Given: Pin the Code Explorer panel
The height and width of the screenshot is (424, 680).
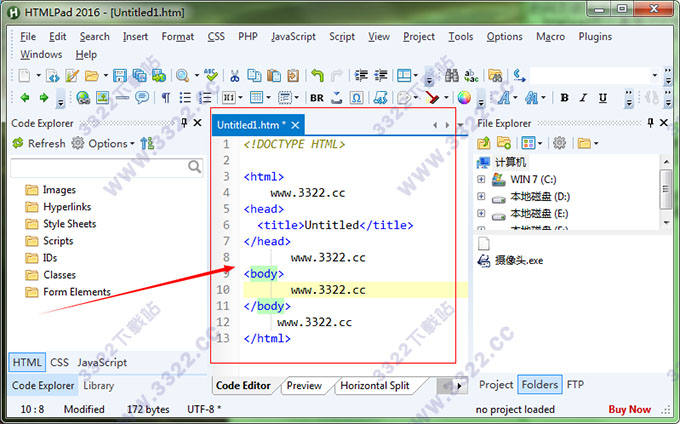Looking at the screenshot, I should [x=184, y=123].
